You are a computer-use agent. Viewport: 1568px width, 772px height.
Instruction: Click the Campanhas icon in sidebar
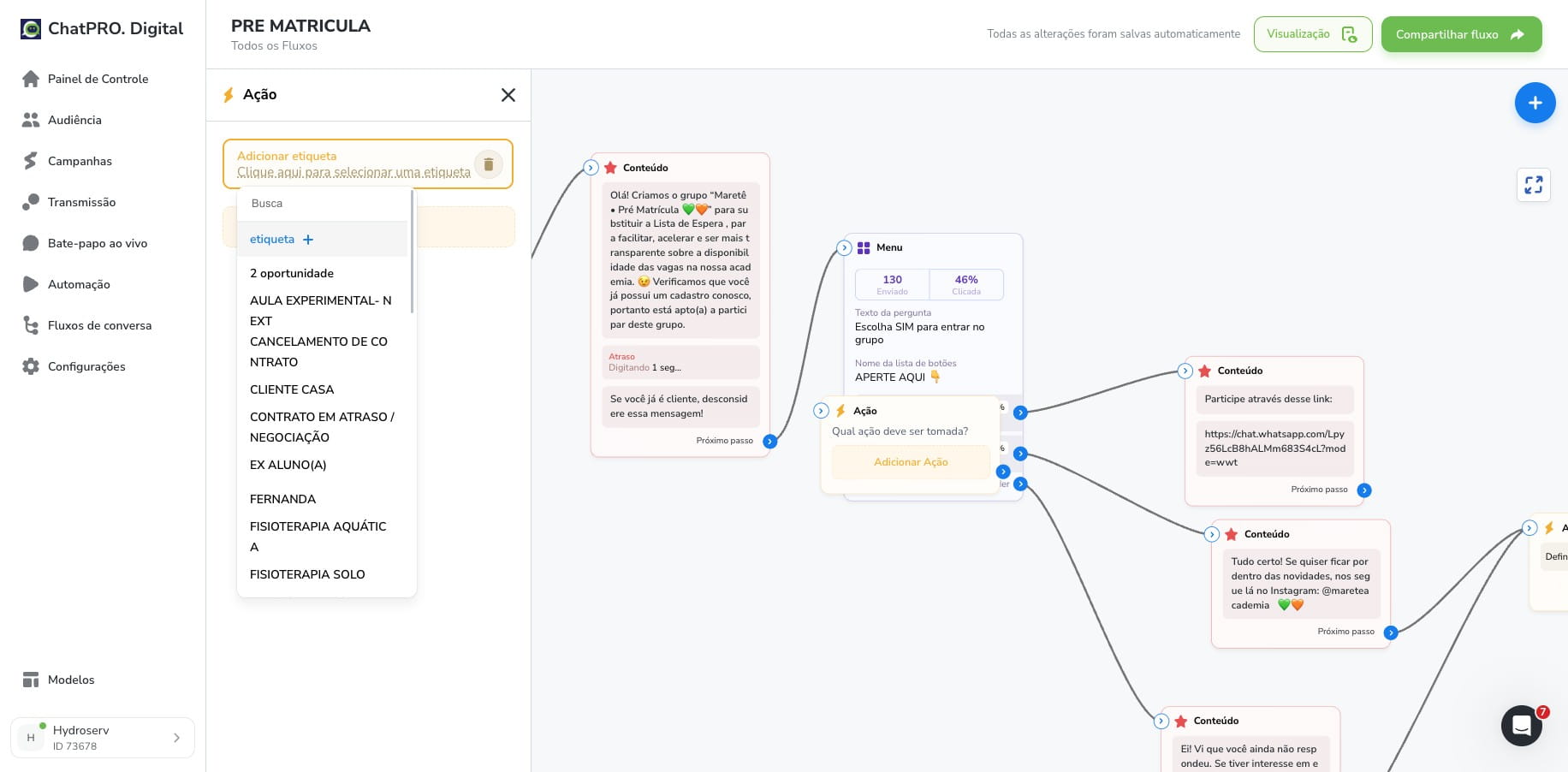[x=31, y=161]
